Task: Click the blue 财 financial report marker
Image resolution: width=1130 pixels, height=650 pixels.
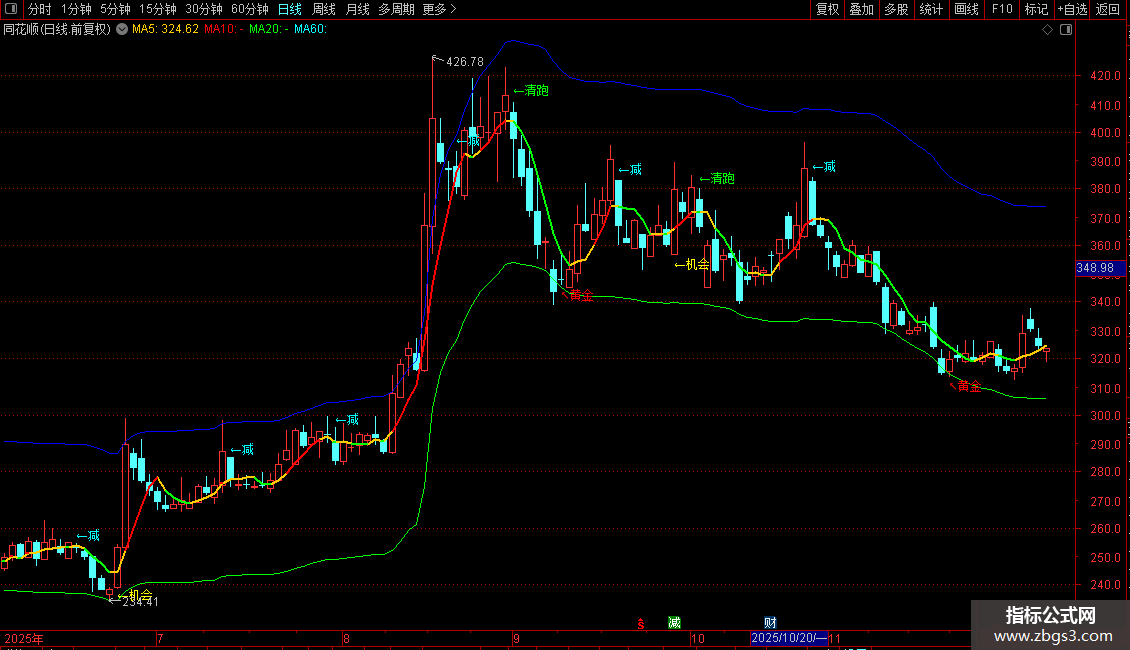Action: [770, 623]
